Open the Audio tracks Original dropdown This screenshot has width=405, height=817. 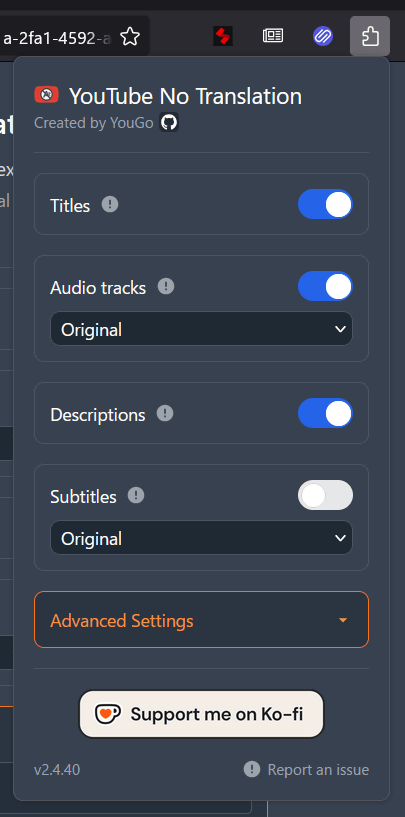point(201,329)
